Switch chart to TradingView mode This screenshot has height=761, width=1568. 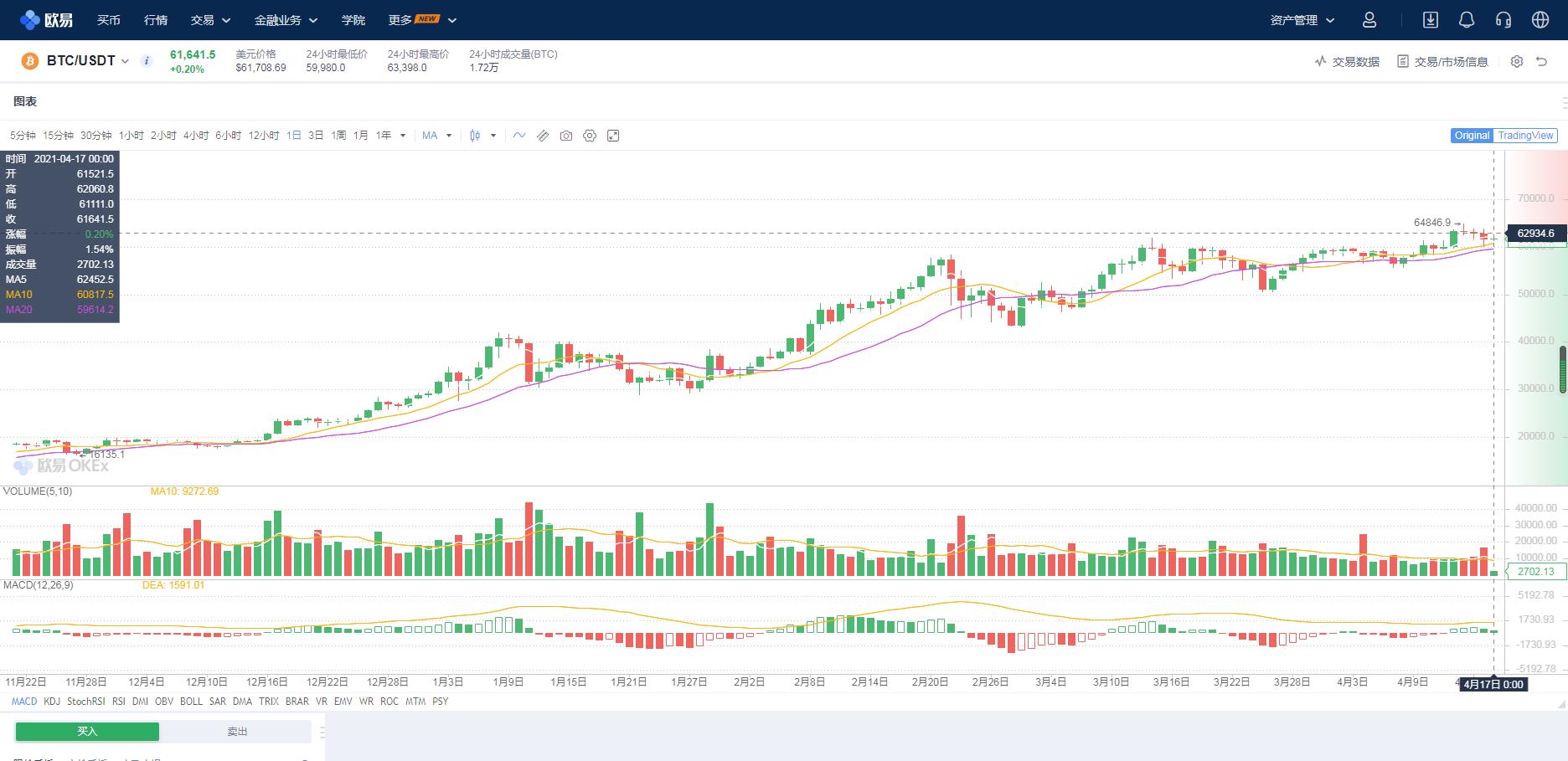pos(1525,136)
